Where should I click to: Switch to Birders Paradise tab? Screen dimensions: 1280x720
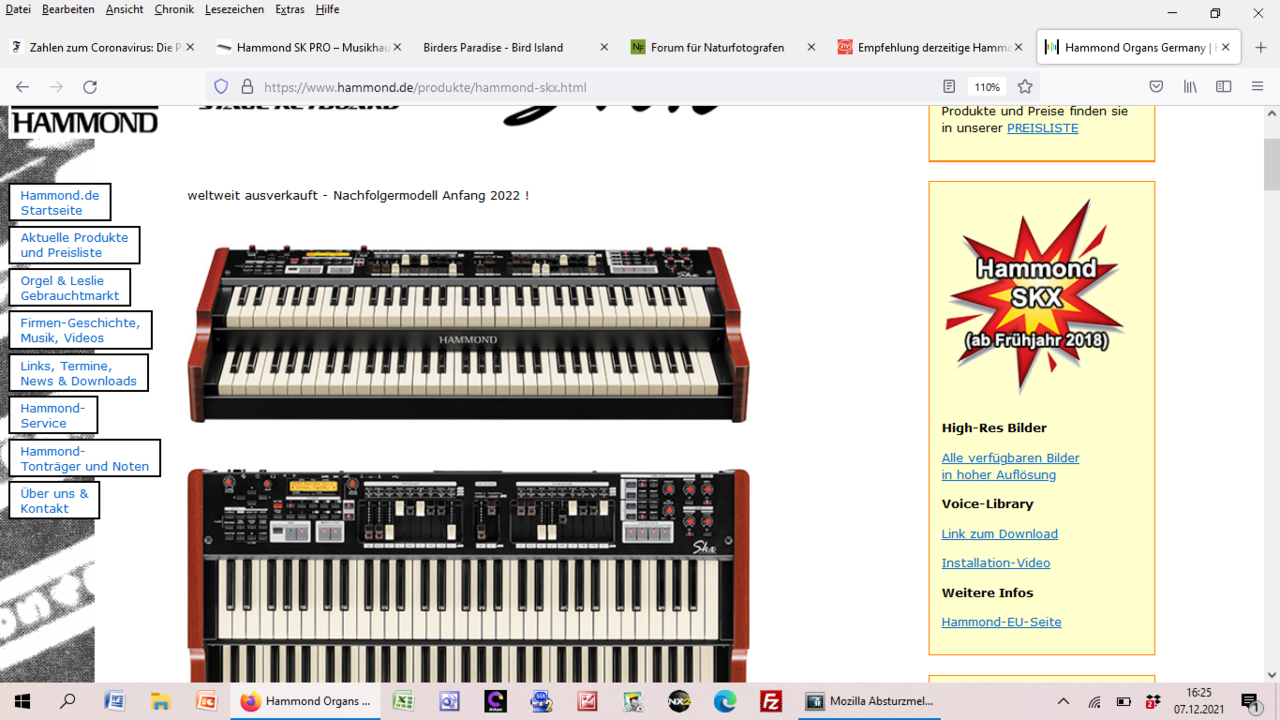[517, 47]
